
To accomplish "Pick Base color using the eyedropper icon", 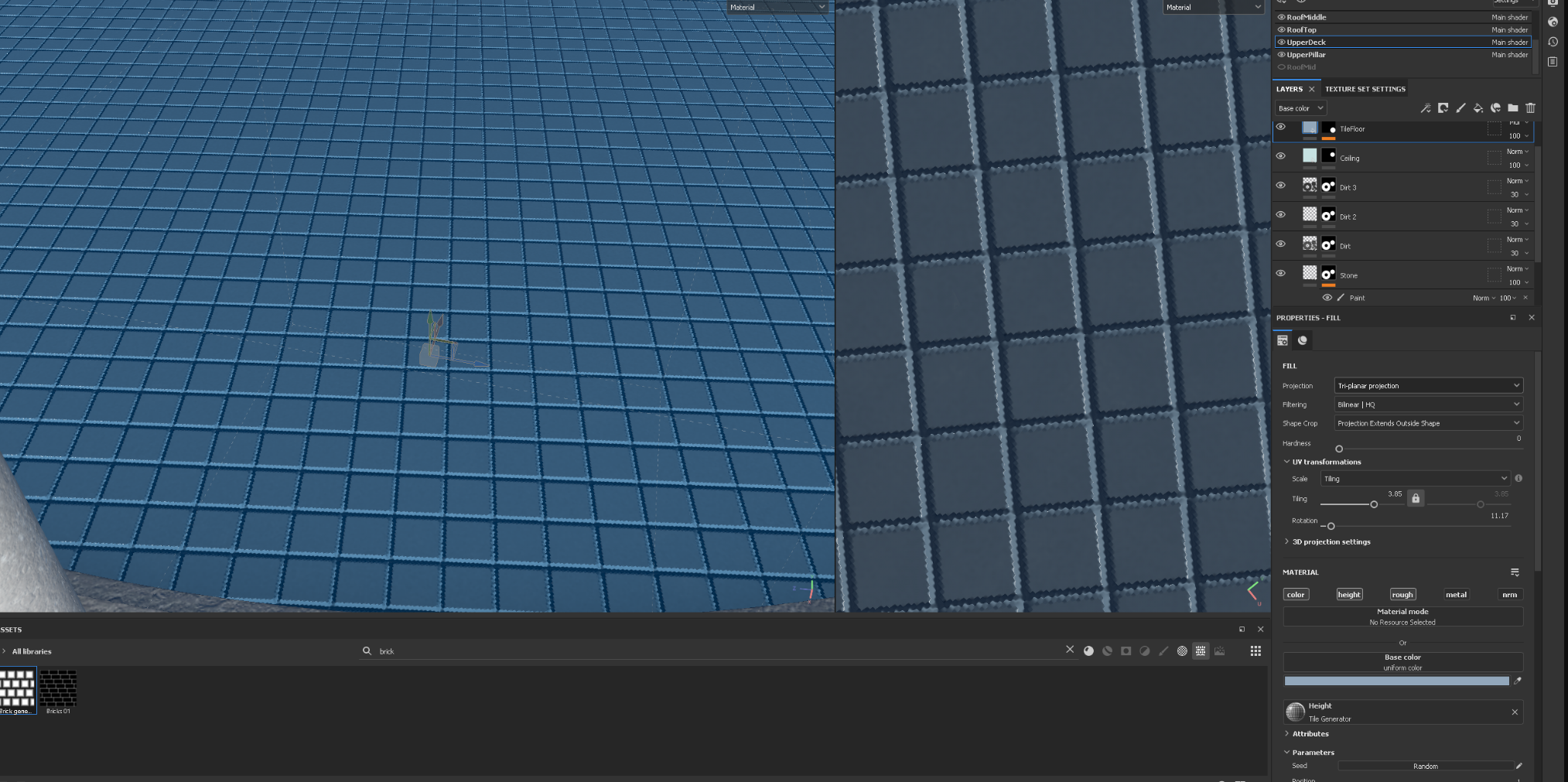I will click(x=1518, y=681).
